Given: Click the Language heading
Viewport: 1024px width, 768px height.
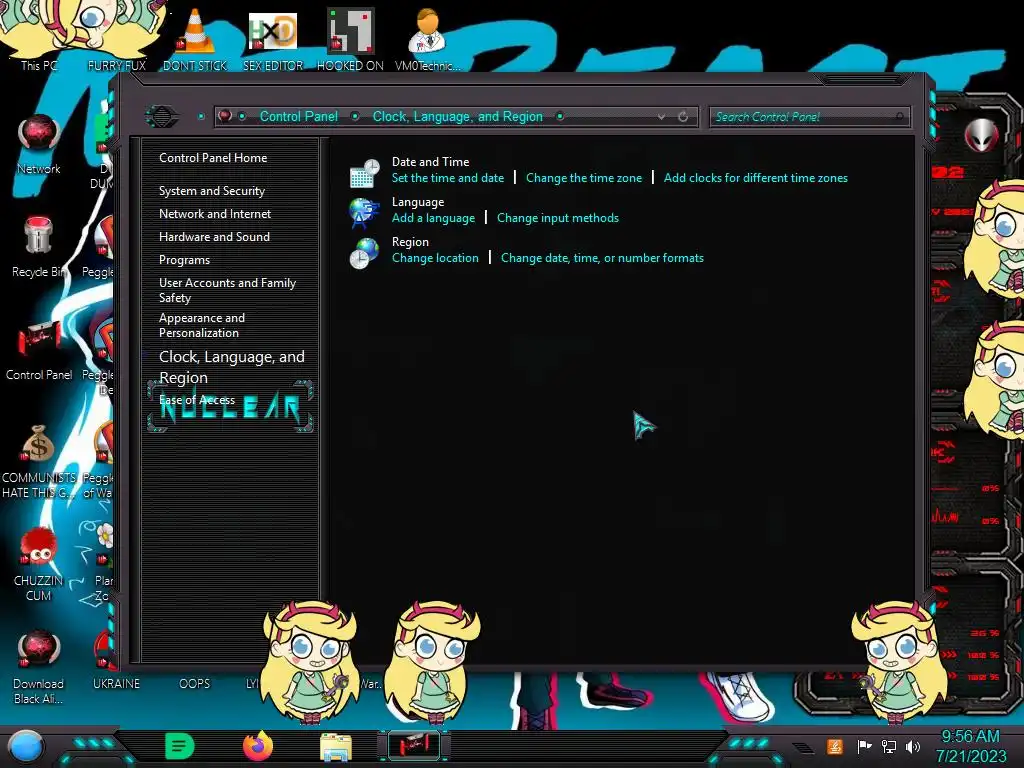Looking at the screenshot, I should pyautogui.click(x=418, y=202).
